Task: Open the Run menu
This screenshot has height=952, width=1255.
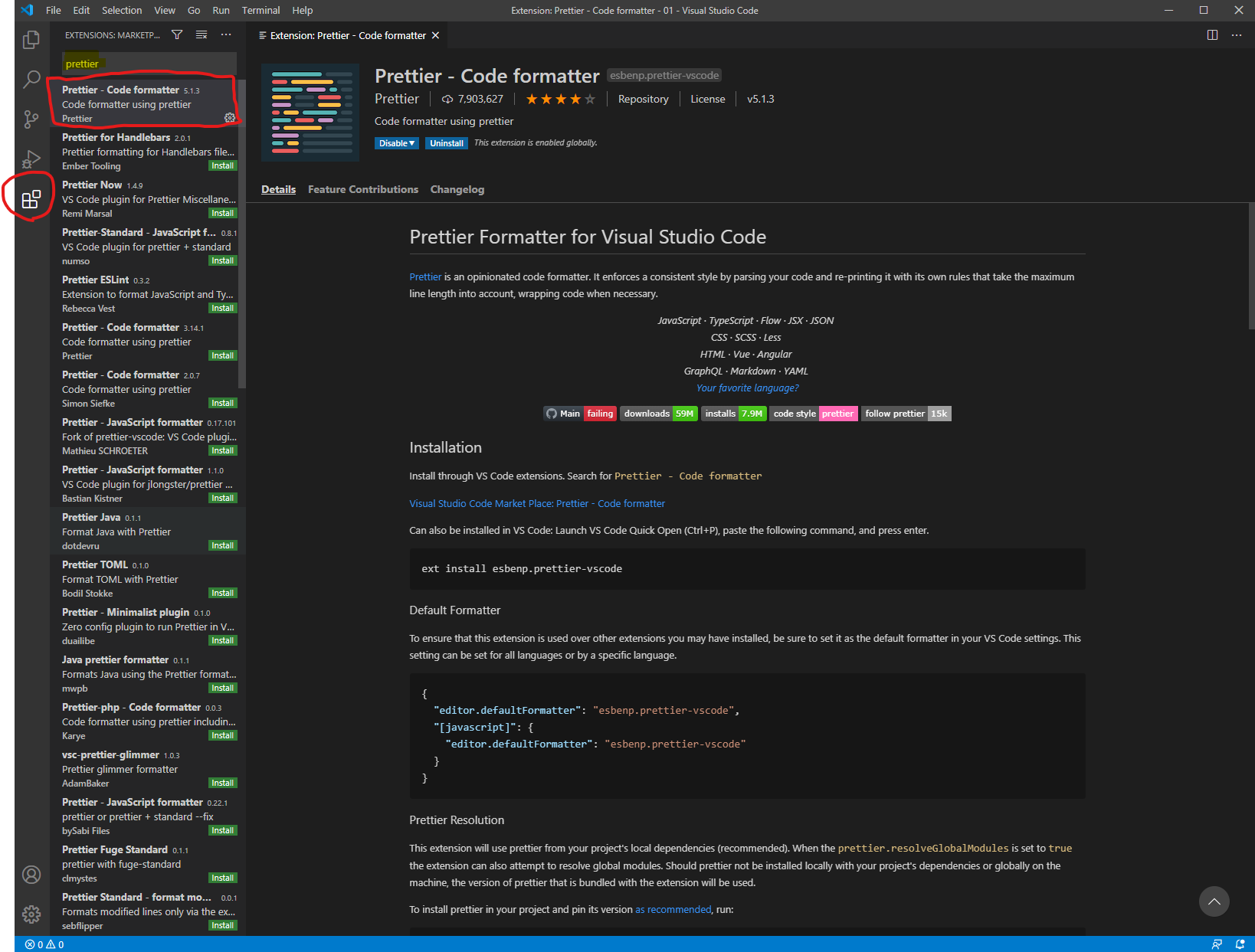Action: coord(221,10)
